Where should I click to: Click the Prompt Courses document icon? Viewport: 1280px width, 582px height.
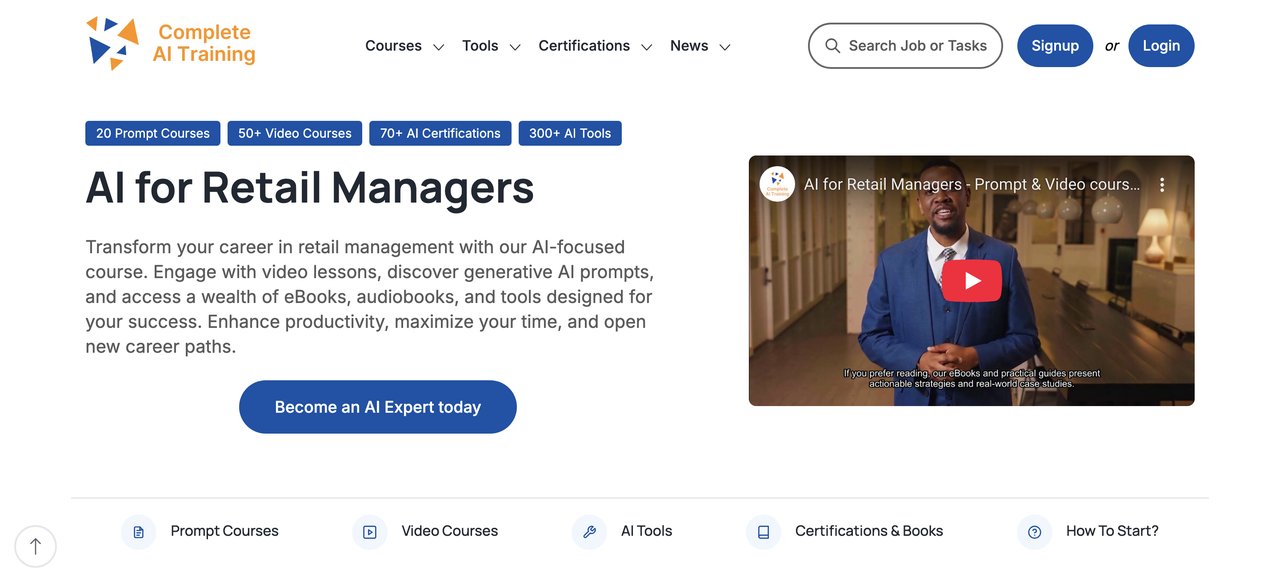pyautogui.click(x=138, y=532)
